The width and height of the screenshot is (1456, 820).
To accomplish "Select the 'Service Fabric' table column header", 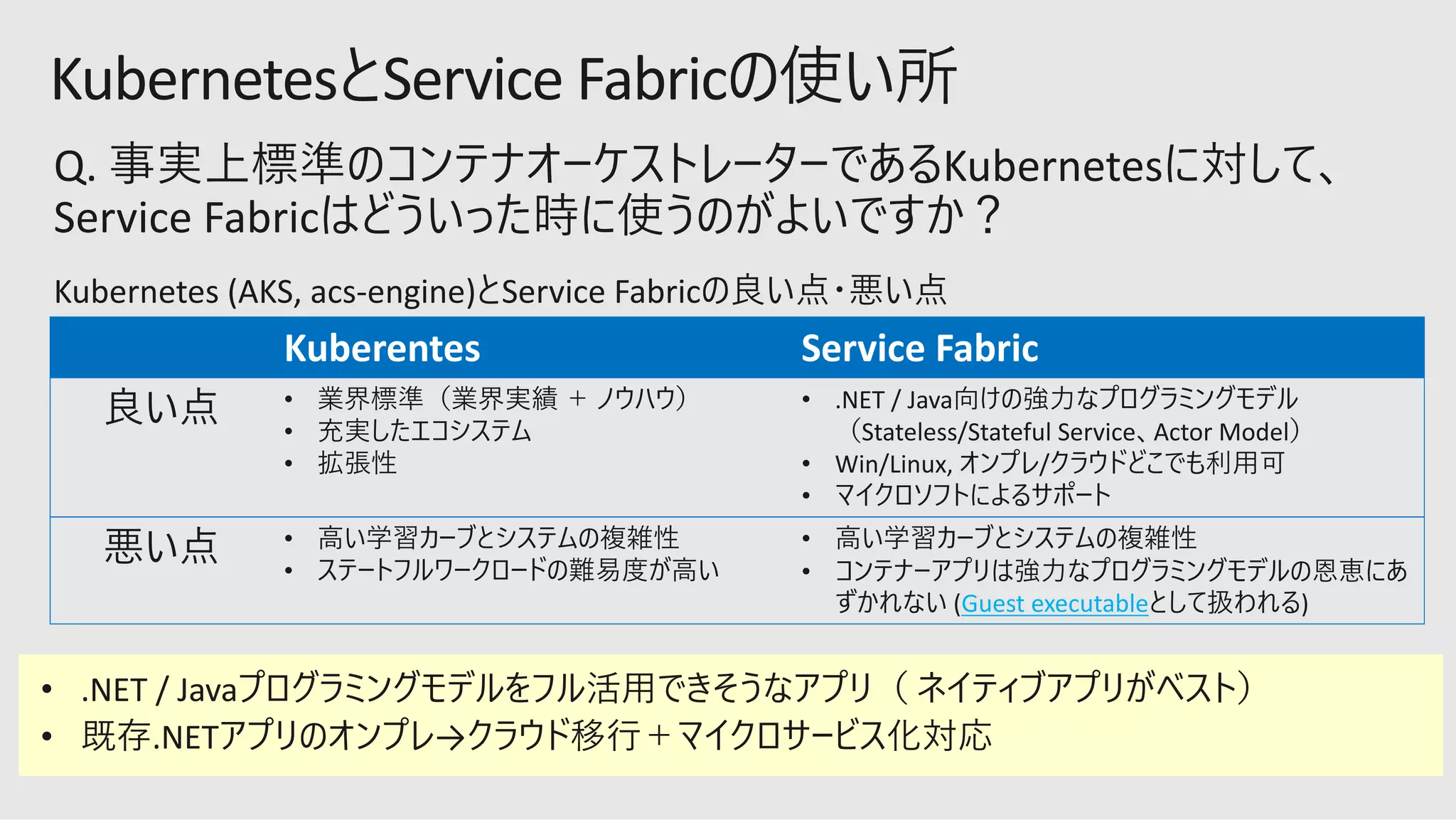I will pyautogui.click(x=919, y=348).
